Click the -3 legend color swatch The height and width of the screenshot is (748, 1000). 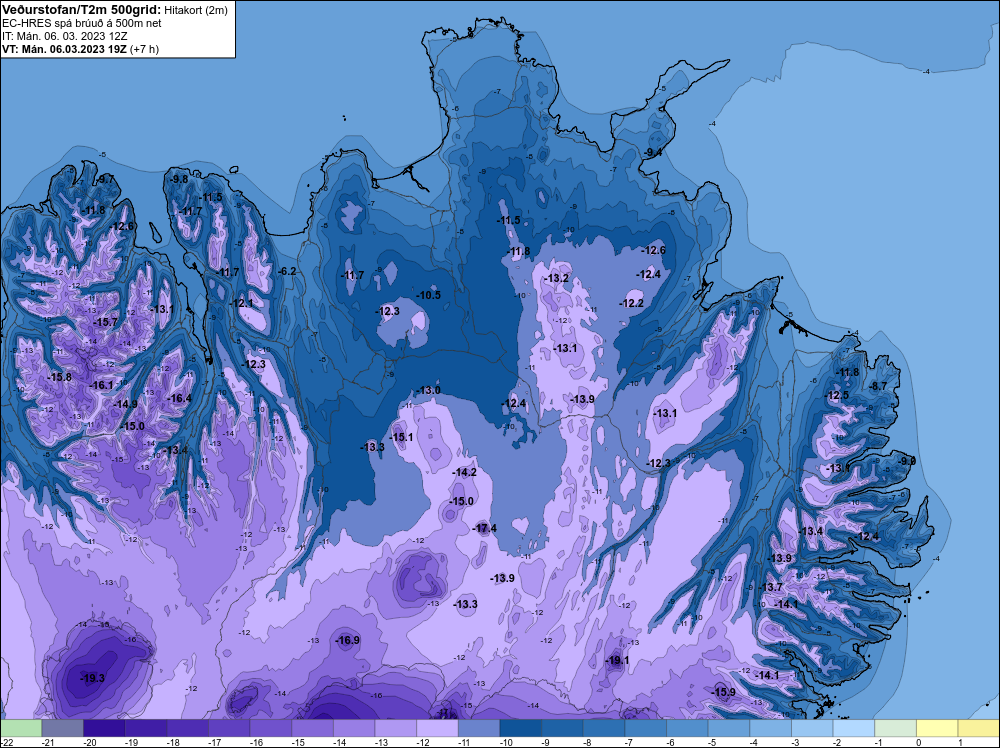coord(812,728)
